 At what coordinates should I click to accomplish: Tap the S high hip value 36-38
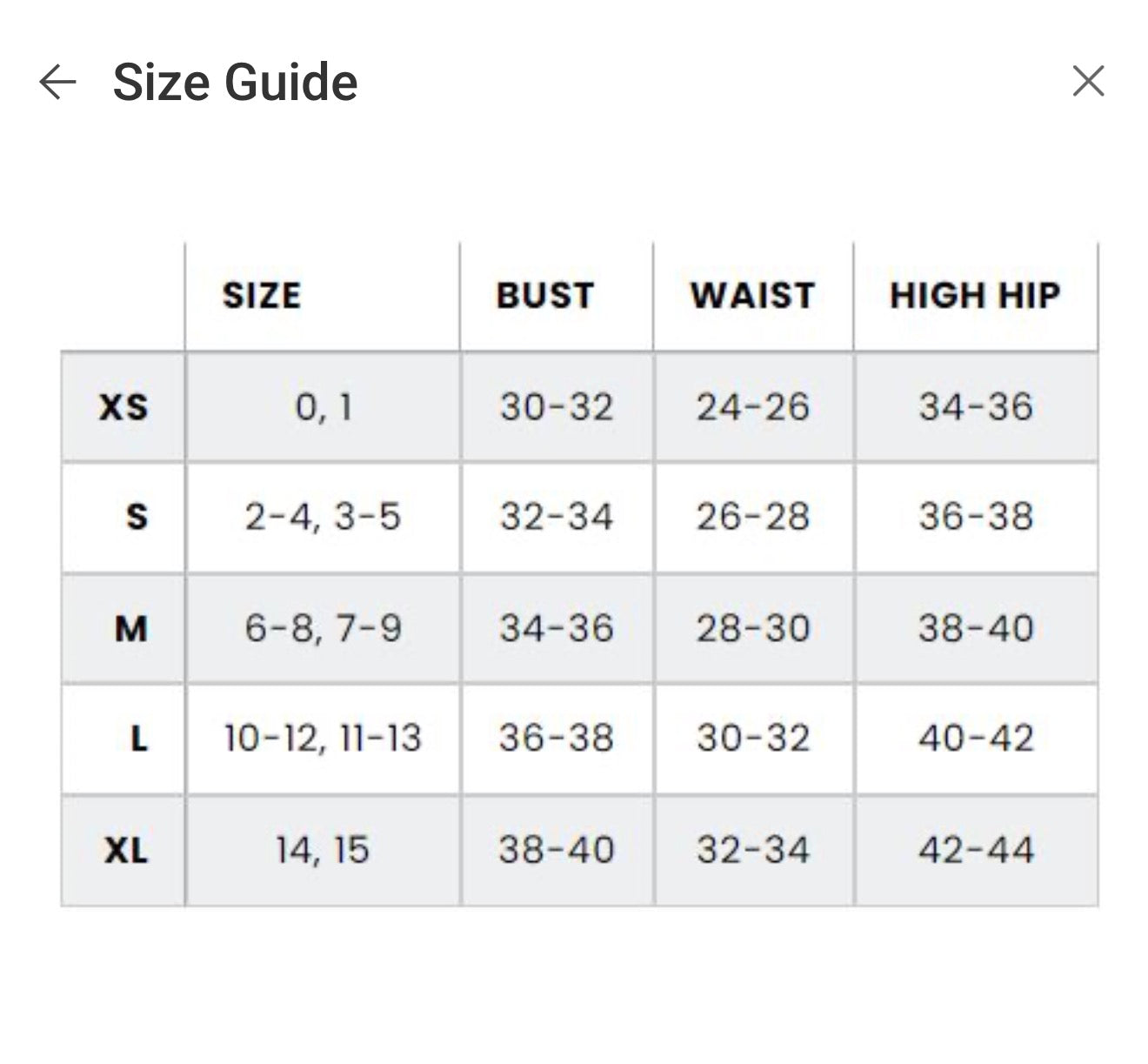[976, 518]
